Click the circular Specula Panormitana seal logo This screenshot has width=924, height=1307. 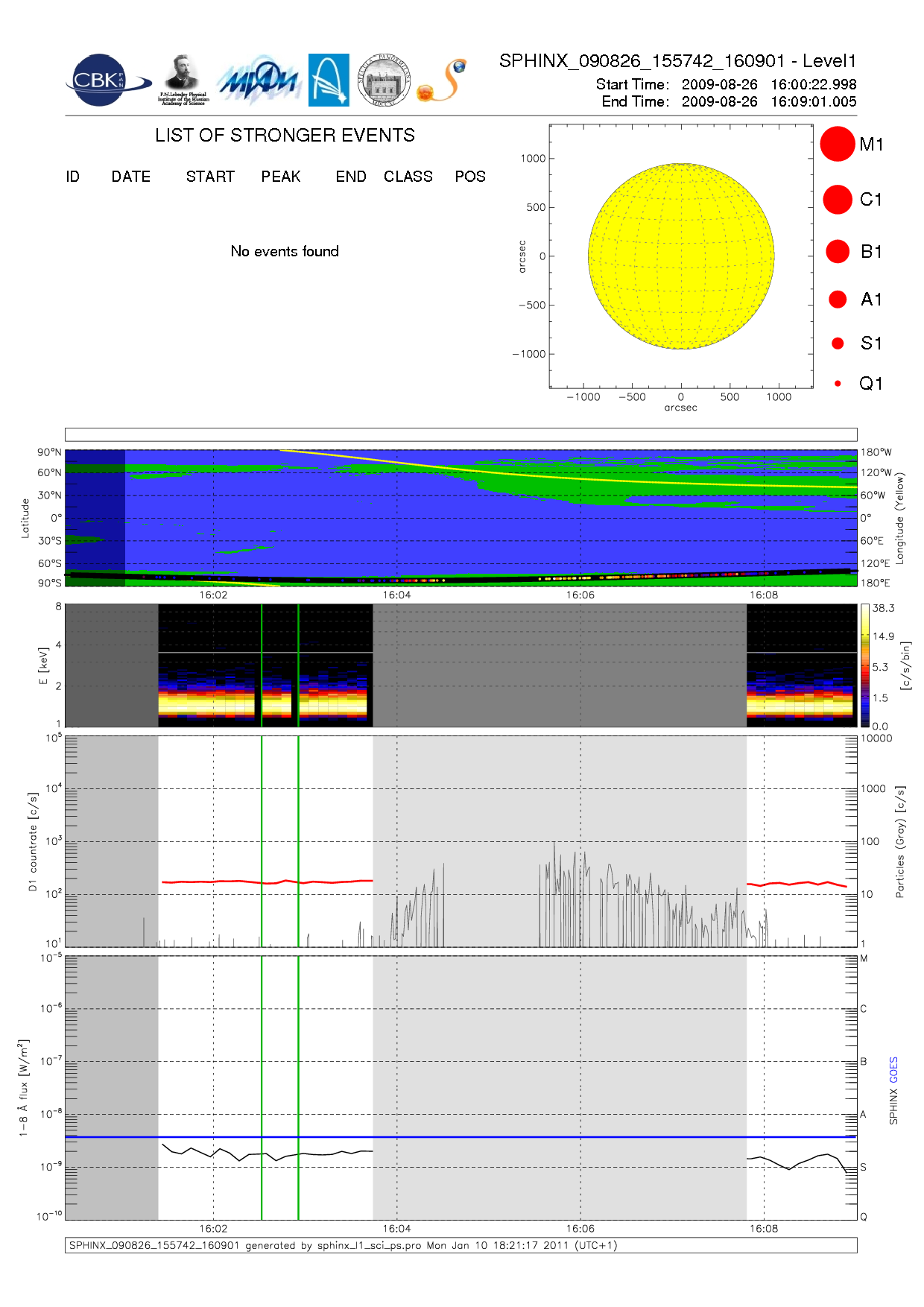(384, 80)
